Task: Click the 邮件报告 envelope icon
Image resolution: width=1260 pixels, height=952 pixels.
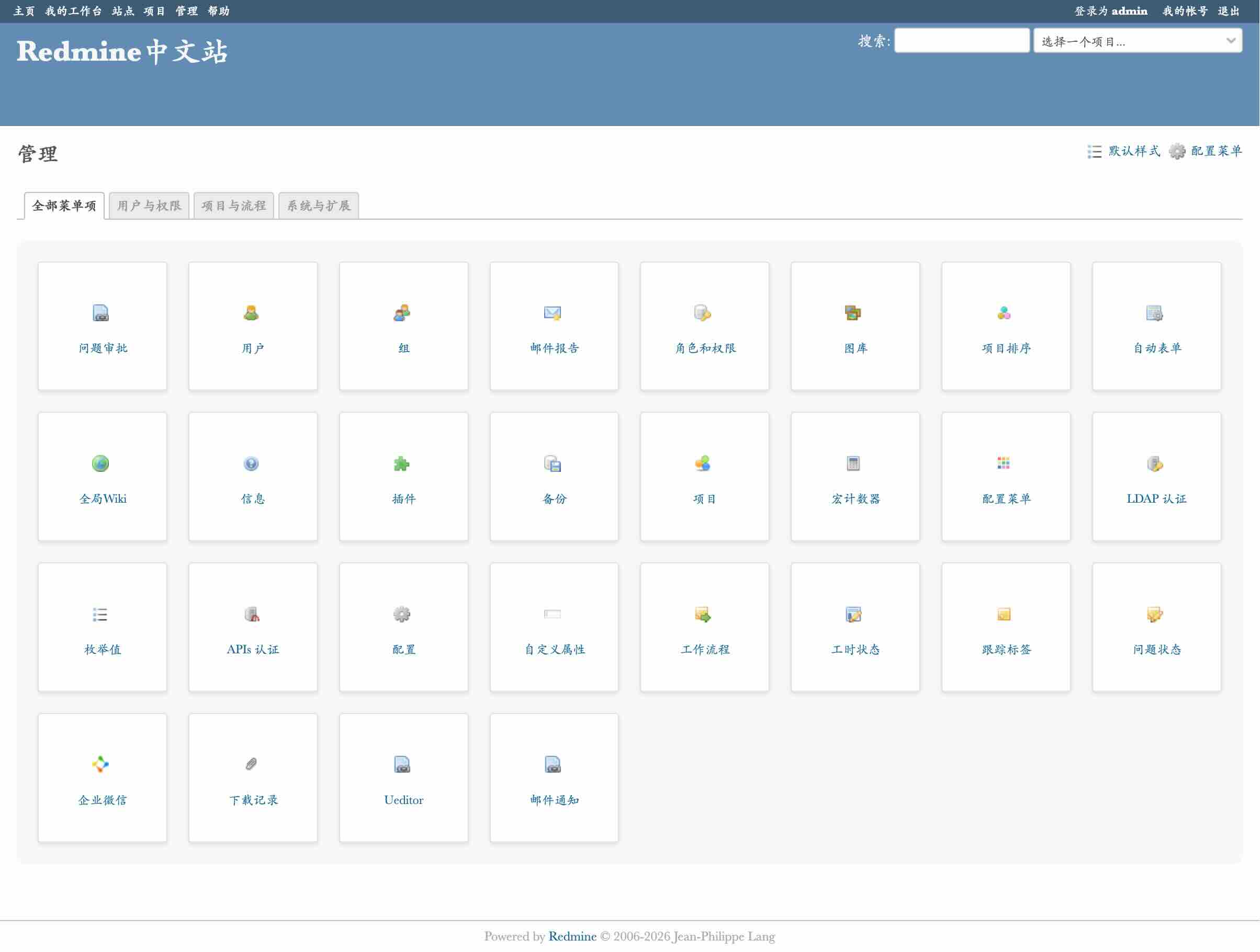Action: (553, 313)
